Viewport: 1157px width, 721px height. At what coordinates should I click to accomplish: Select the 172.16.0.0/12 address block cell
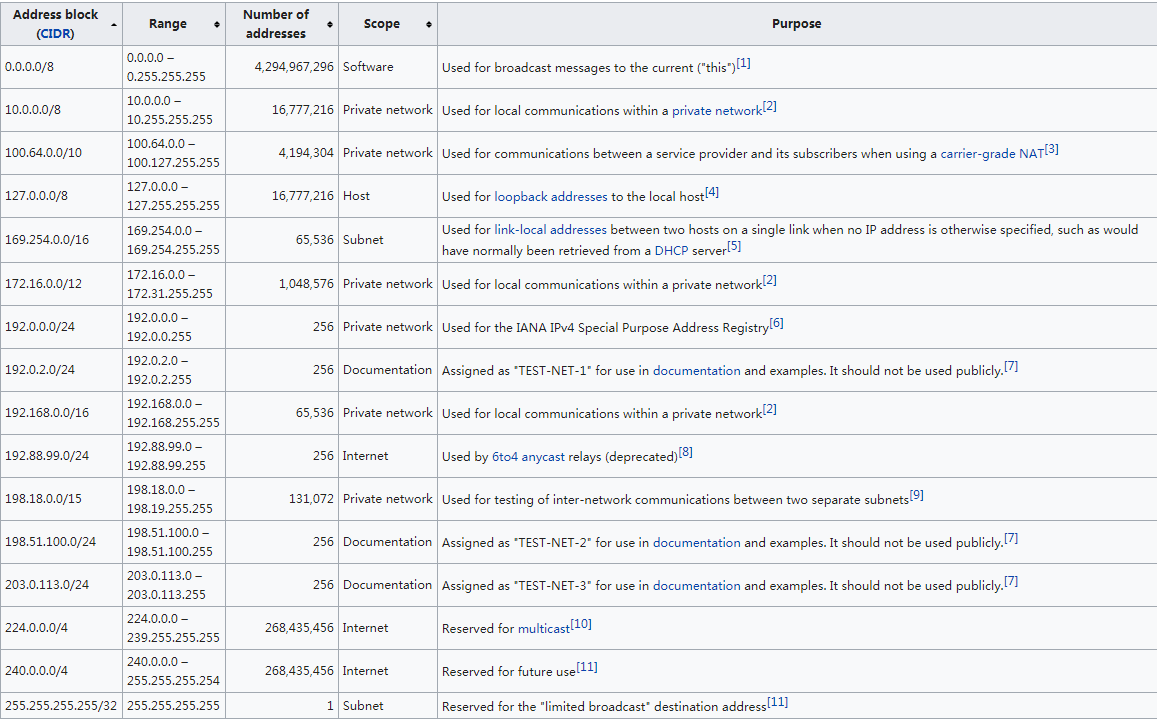point(61,283)
